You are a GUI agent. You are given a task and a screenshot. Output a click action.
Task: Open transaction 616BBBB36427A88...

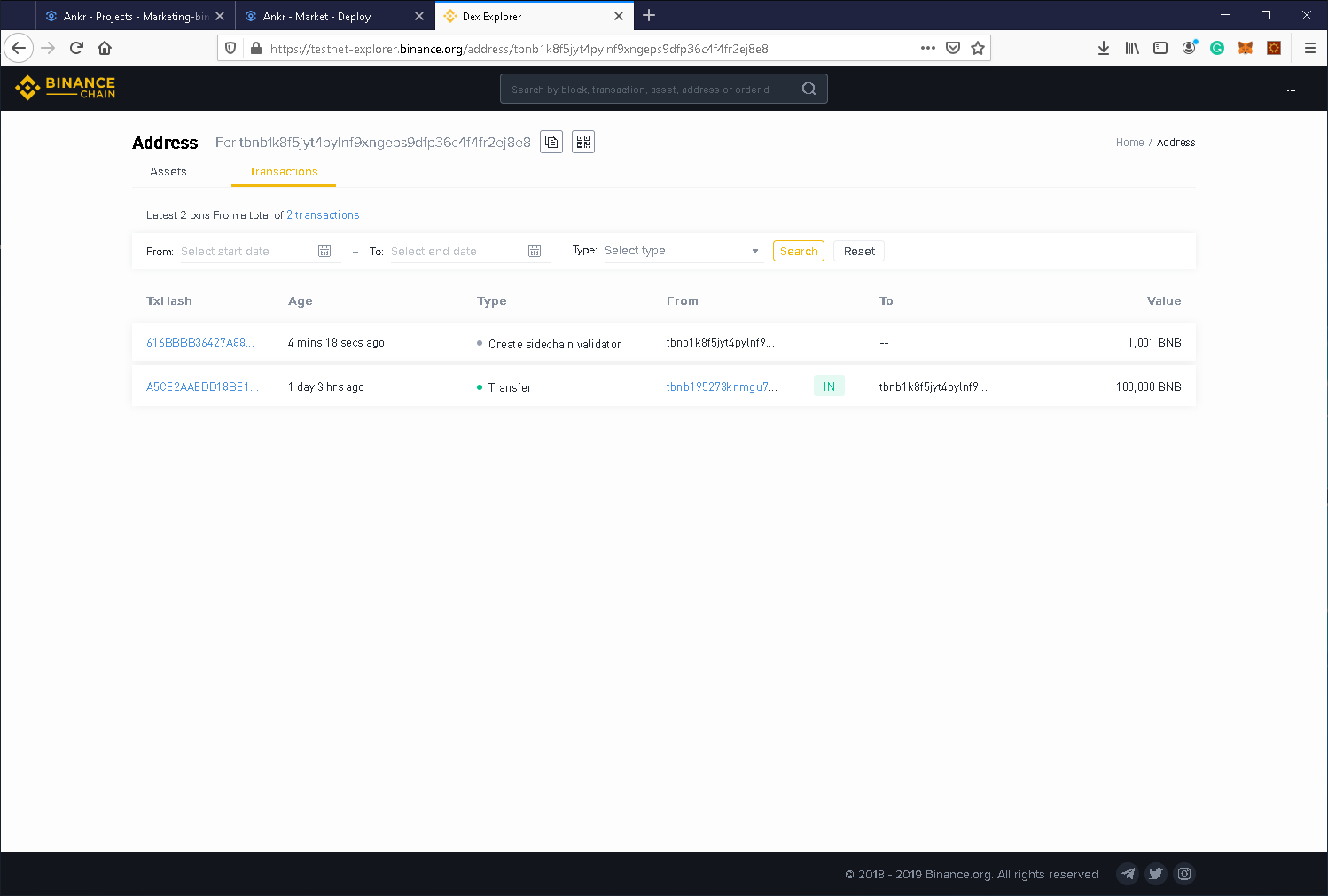click(200, 342)
